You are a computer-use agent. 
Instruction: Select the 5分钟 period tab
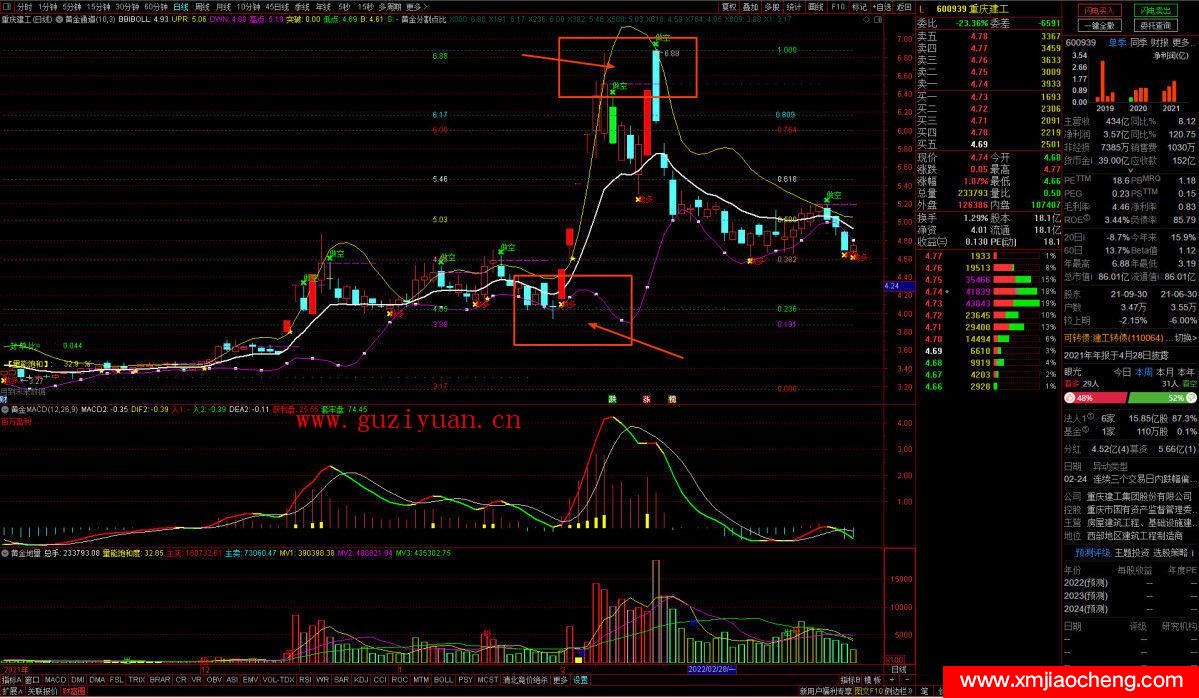click(x=72, y=6)
